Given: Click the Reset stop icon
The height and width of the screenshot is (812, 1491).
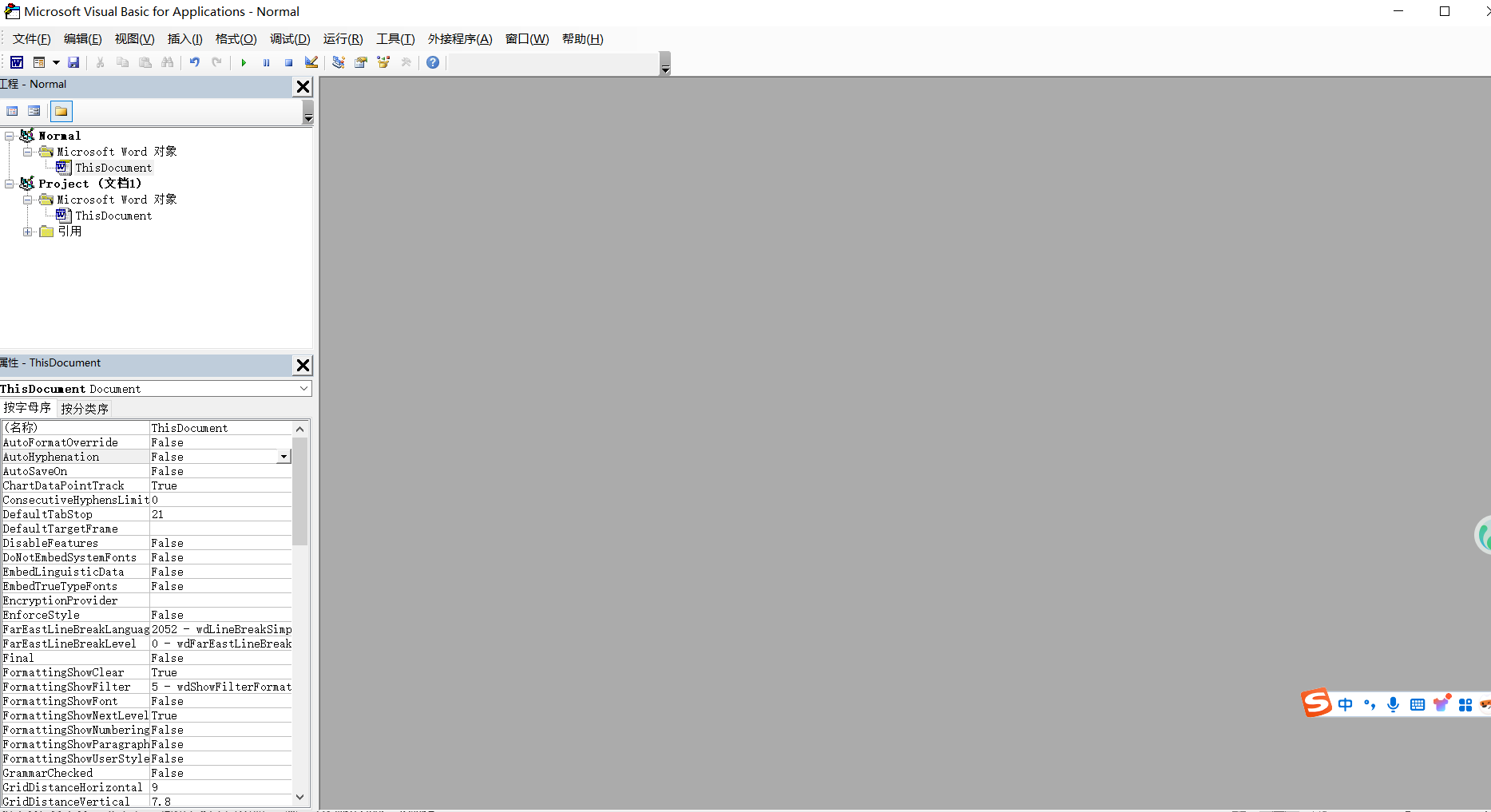Looking at the screenshot, I should click(x=289, y=62).
